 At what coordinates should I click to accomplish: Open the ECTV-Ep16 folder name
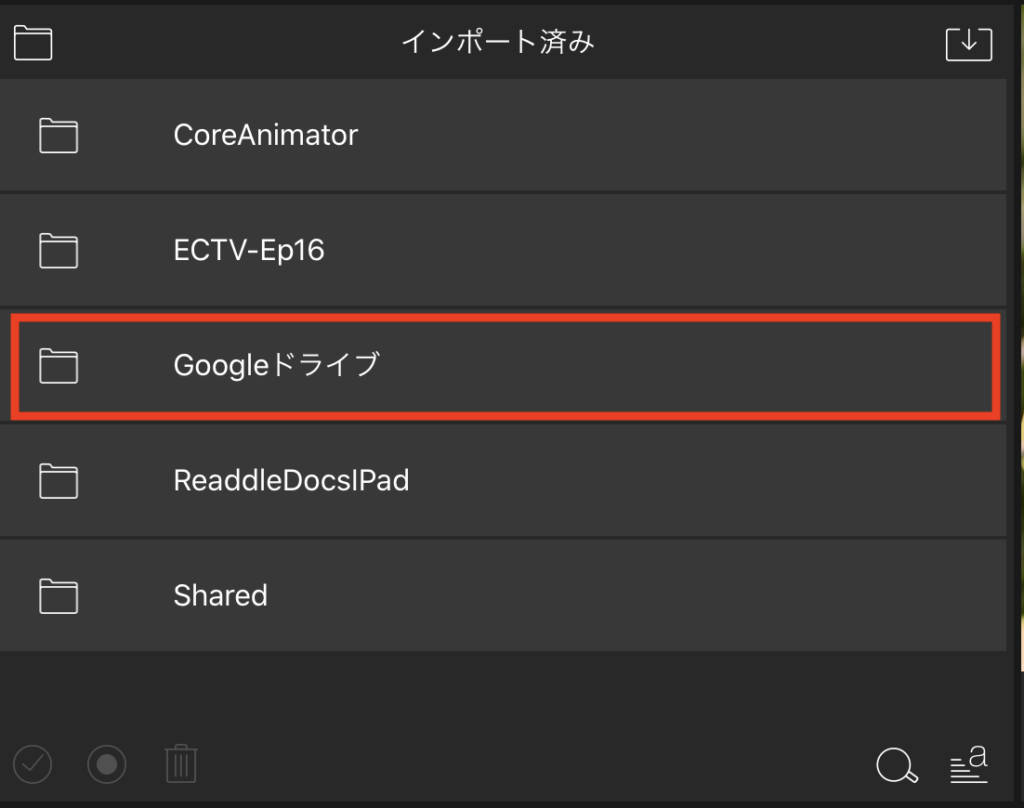click(249, 250)
